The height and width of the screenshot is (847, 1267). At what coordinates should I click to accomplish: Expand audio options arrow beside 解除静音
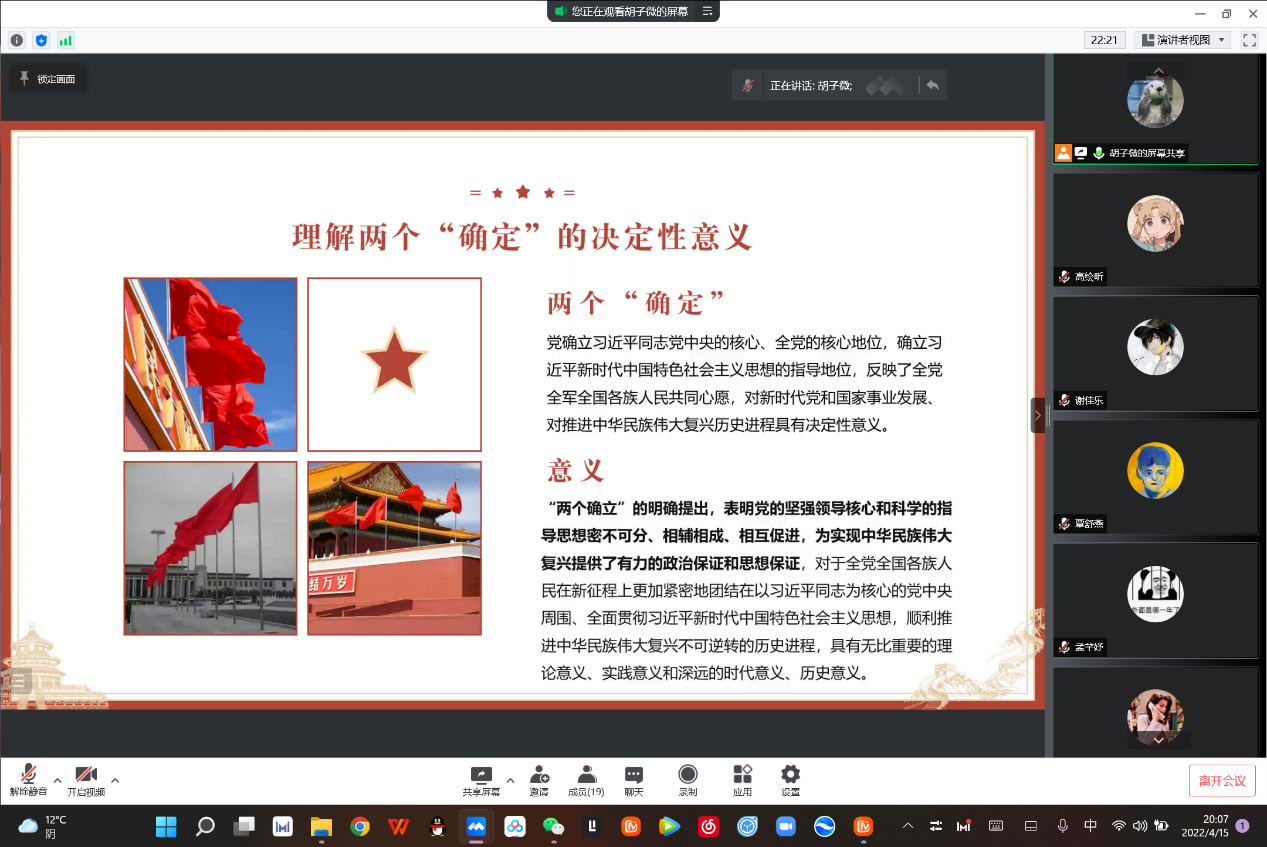pos(57,780)
